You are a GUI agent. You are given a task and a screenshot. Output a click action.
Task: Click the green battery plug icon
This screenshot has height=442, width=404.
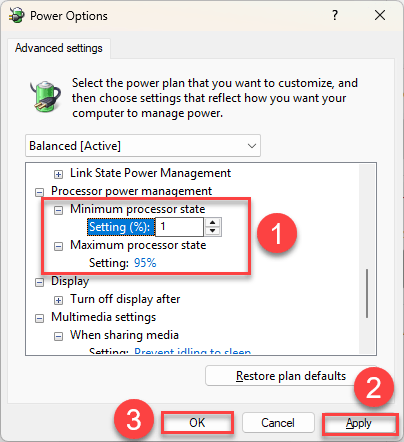tap(46, 96)
